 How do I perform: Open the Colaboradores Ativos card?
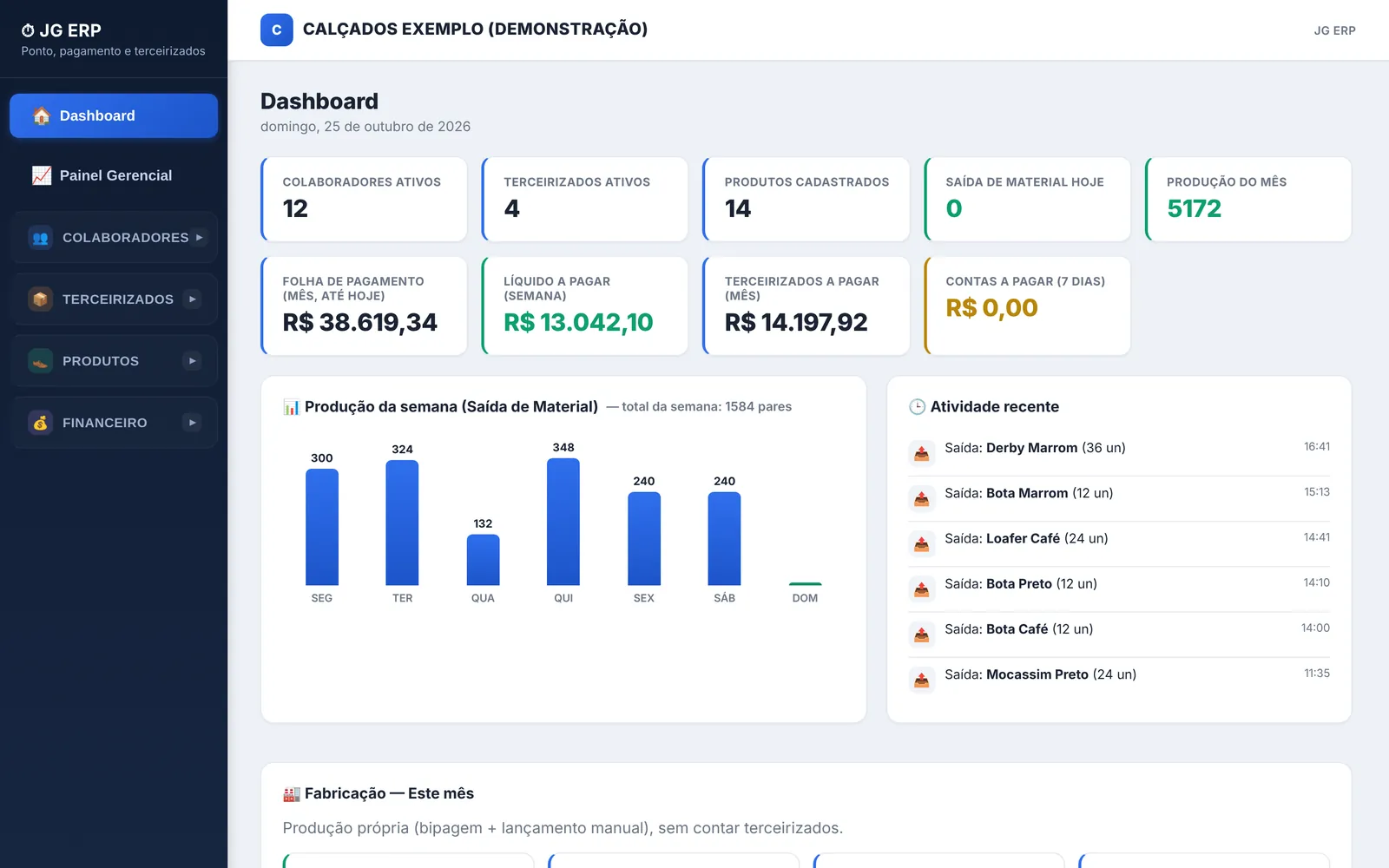click(x=364, y=199)
